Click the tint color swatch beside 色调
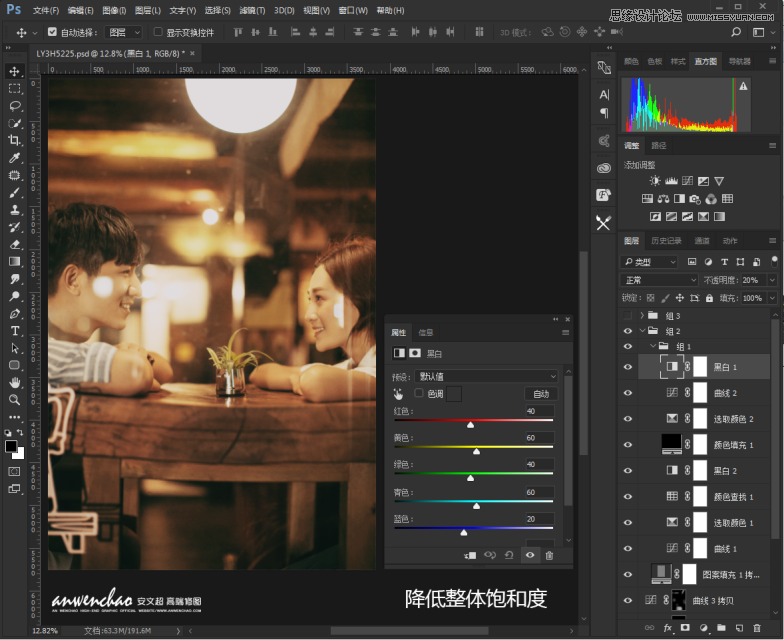Screen dimensions: 784x640 pos(454,394)
